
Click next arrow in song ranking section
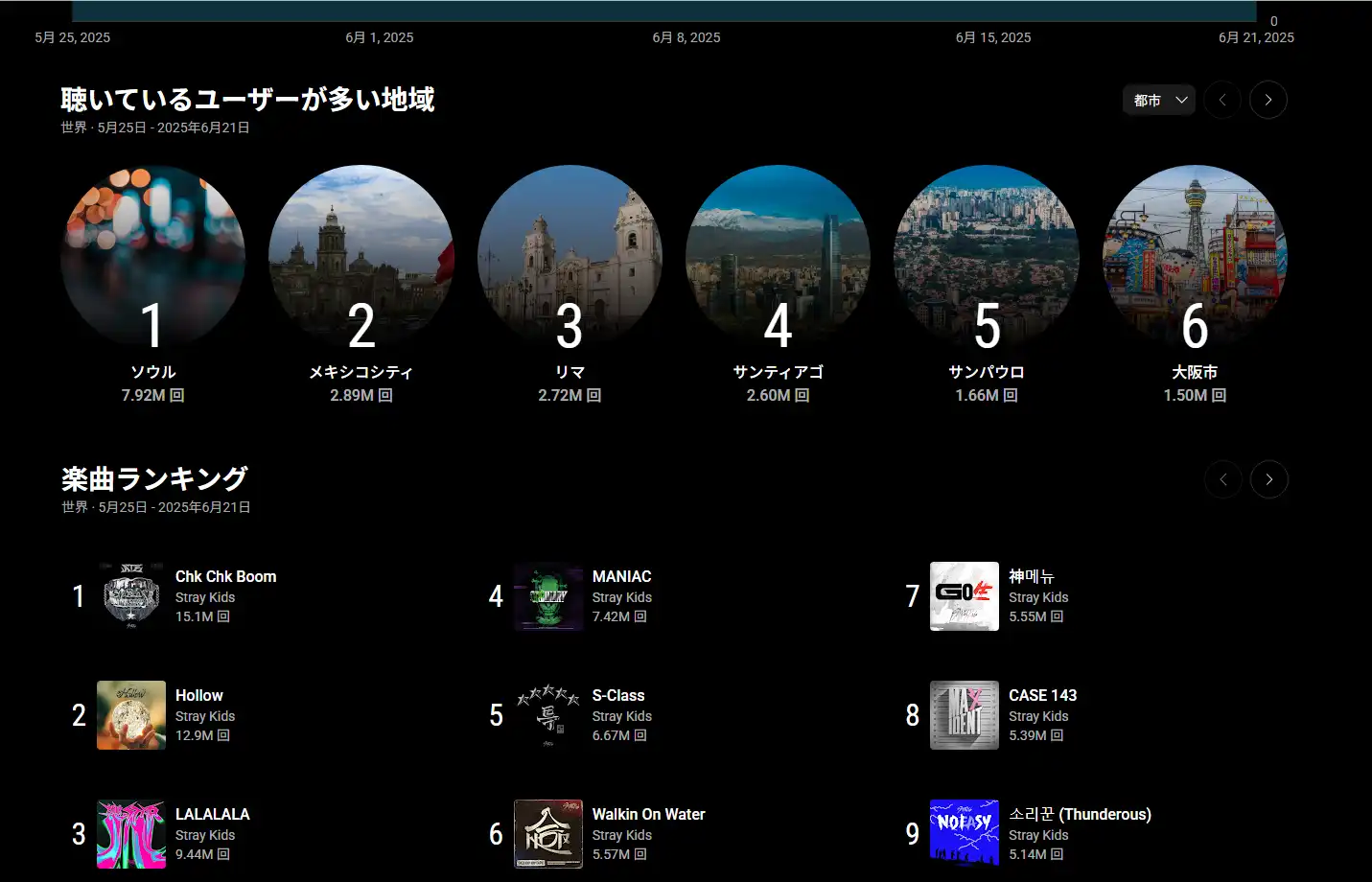pos(1268,479)
